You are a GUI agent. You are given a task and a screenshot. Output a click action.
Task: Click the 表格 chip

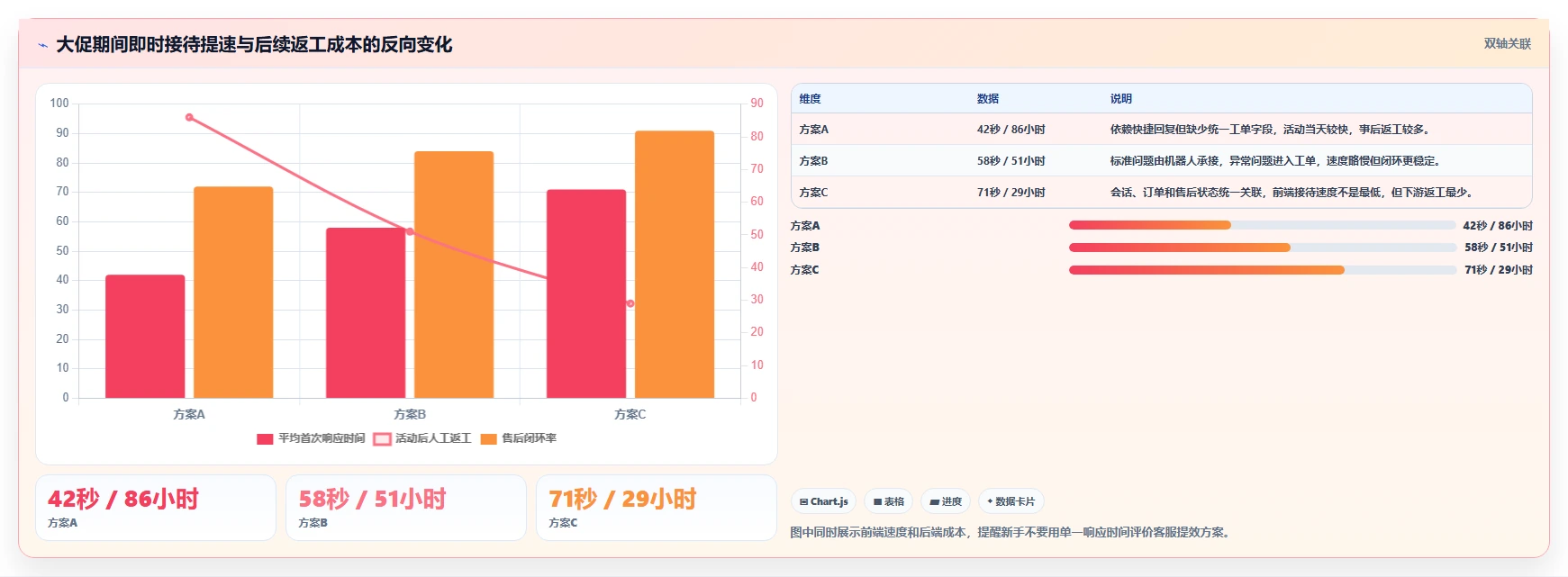point(889,501)
